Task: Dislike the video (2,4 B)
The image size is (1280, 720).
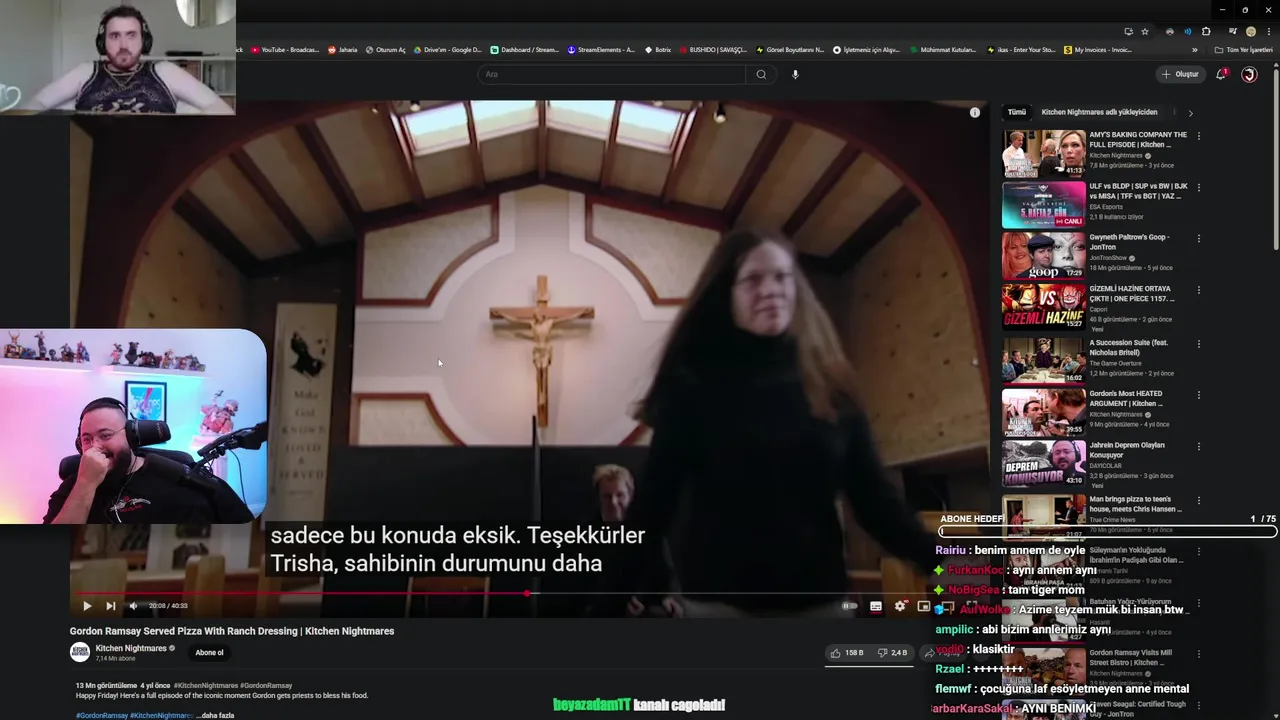Action: point(892,653)
